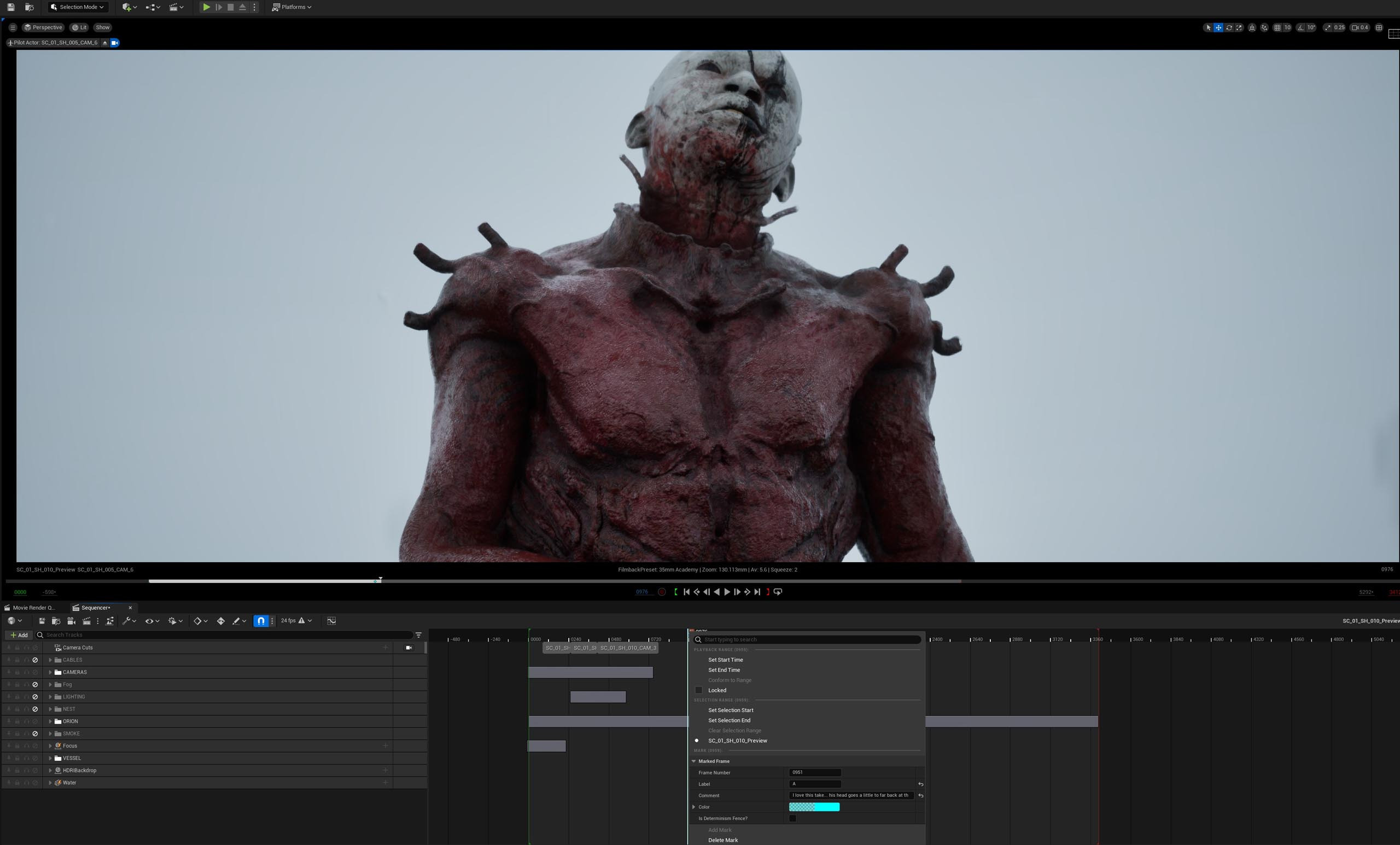Jump to sequence start in transport
1400x845 pixels.
tap(686, 592)
